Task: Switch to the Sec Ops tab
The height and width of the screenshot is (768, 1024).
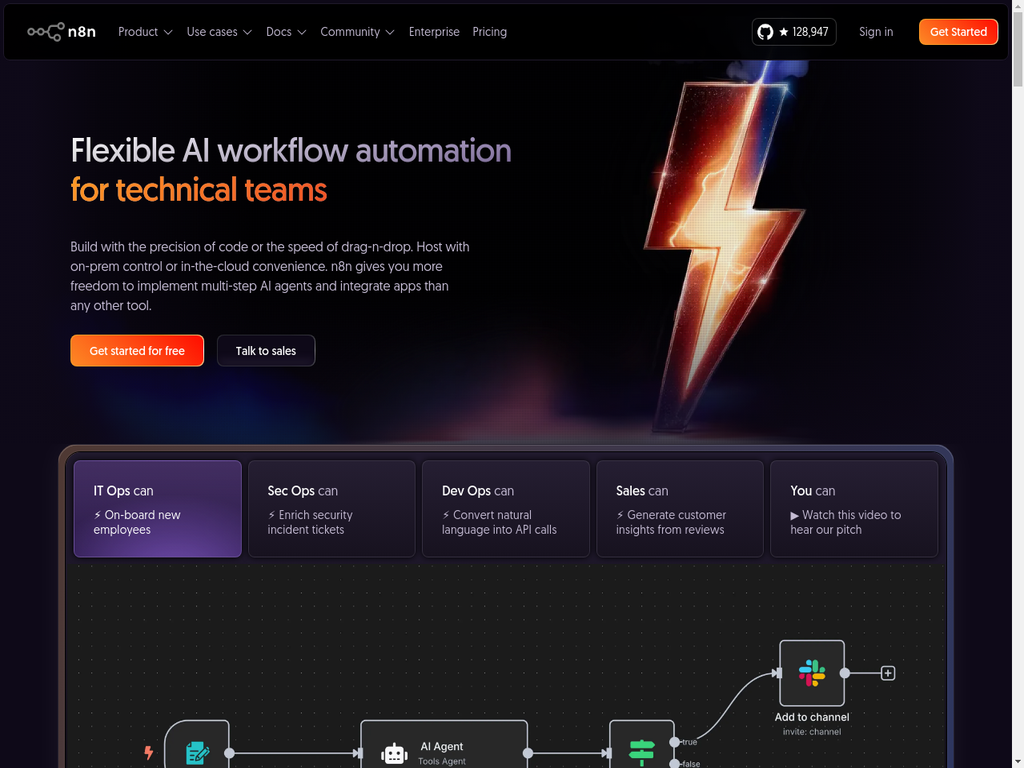Action: click(331, 508)
